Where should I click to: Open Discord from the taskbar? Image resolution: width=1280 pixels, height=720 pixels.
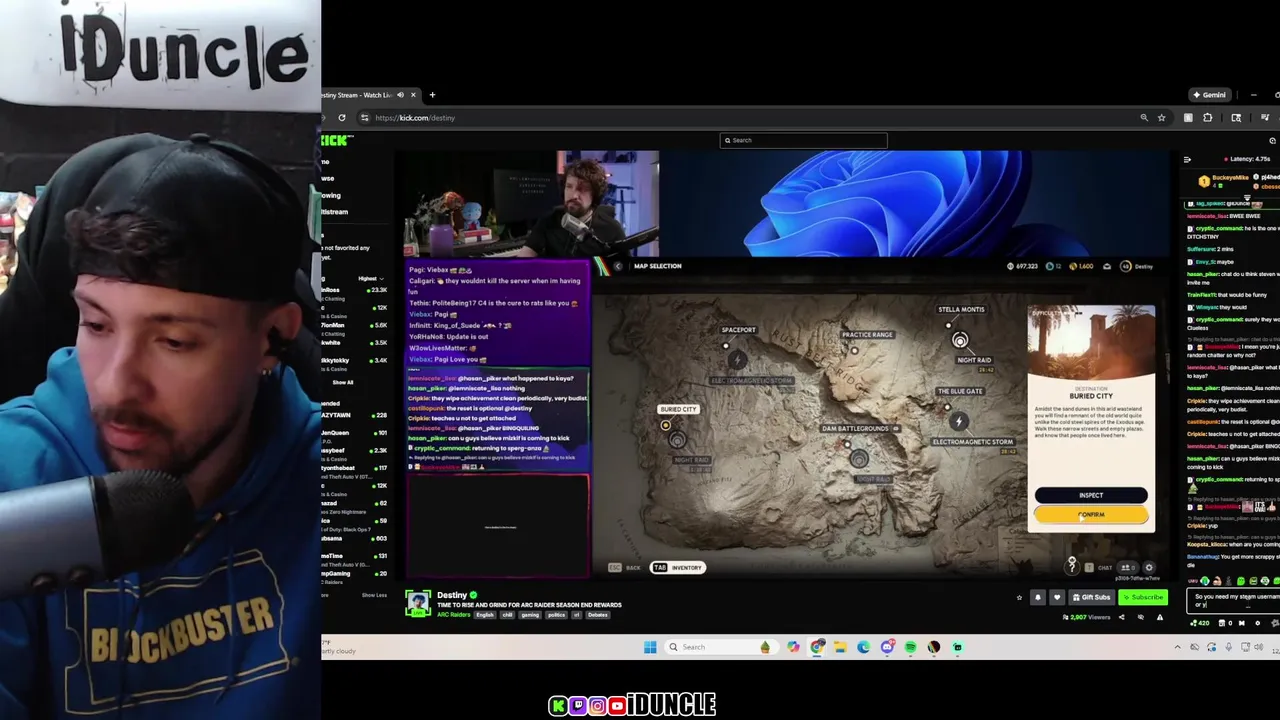point(887,647)
